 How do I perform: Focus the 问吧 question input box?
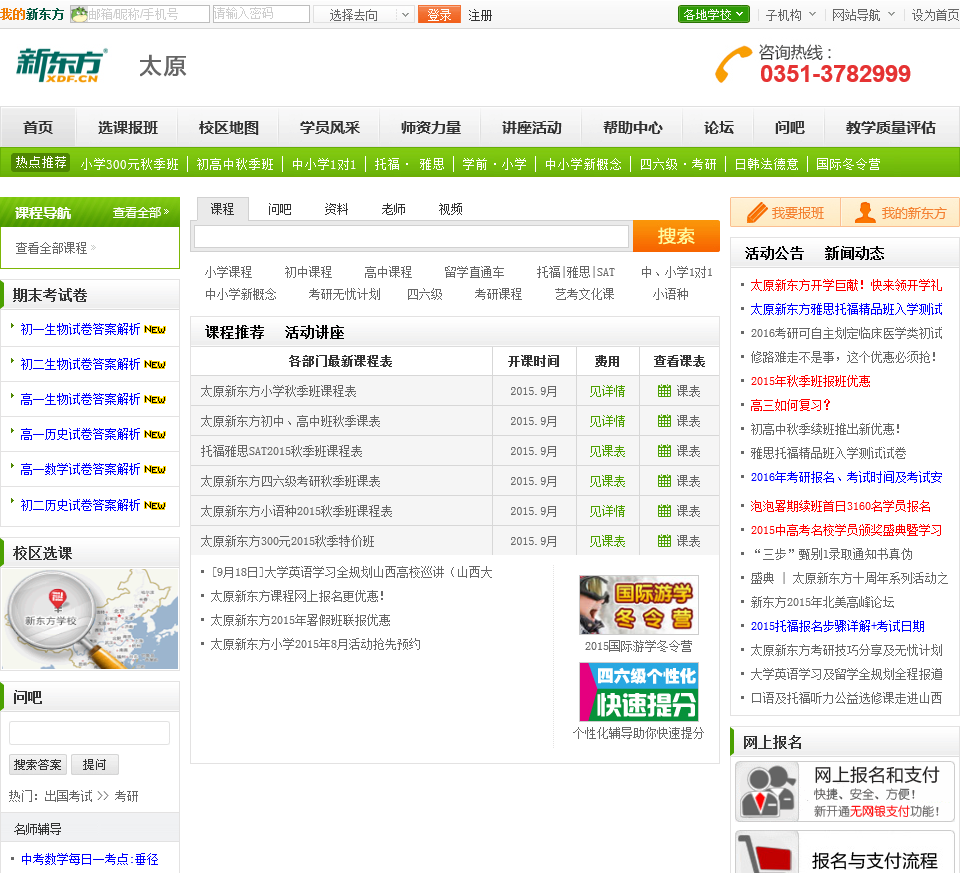tap(89, 733)
